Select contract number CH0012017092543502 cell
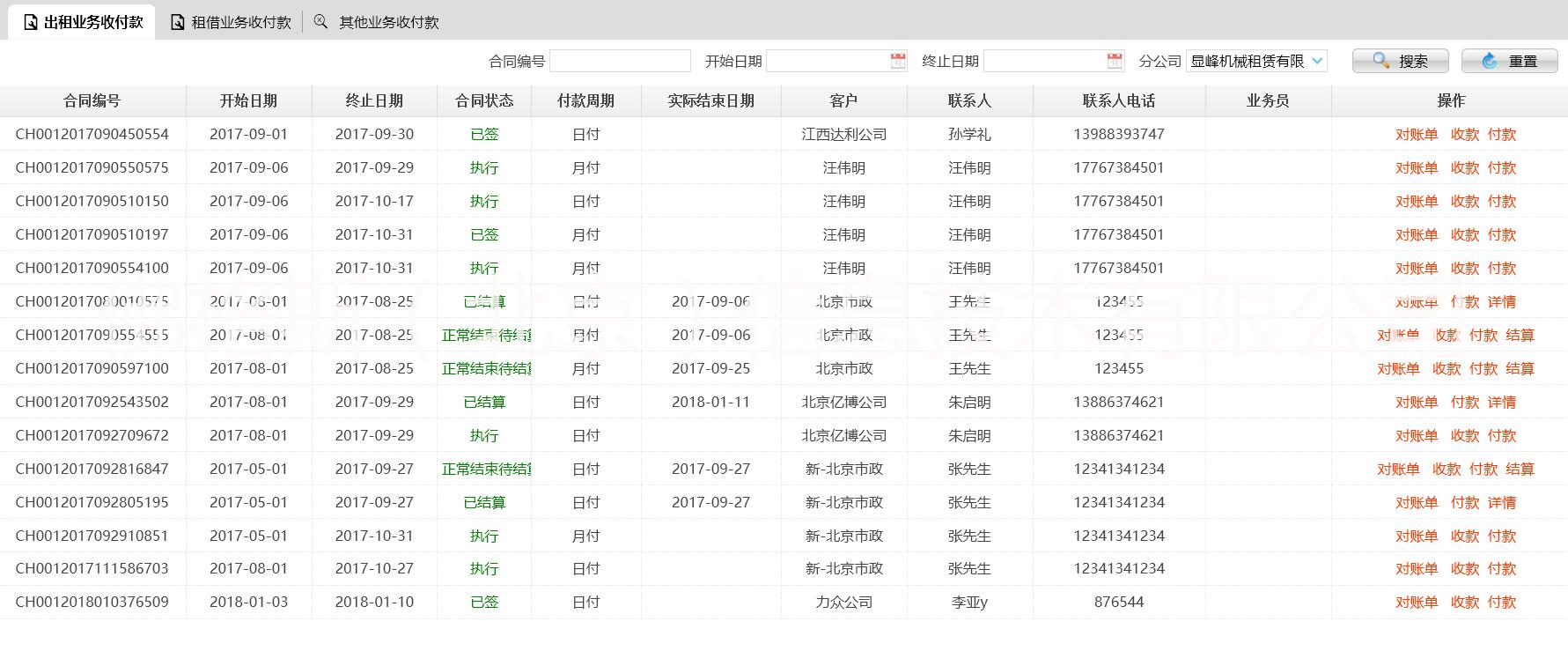Viewport: 1568px width, 651px height. (x=92, y=402)
